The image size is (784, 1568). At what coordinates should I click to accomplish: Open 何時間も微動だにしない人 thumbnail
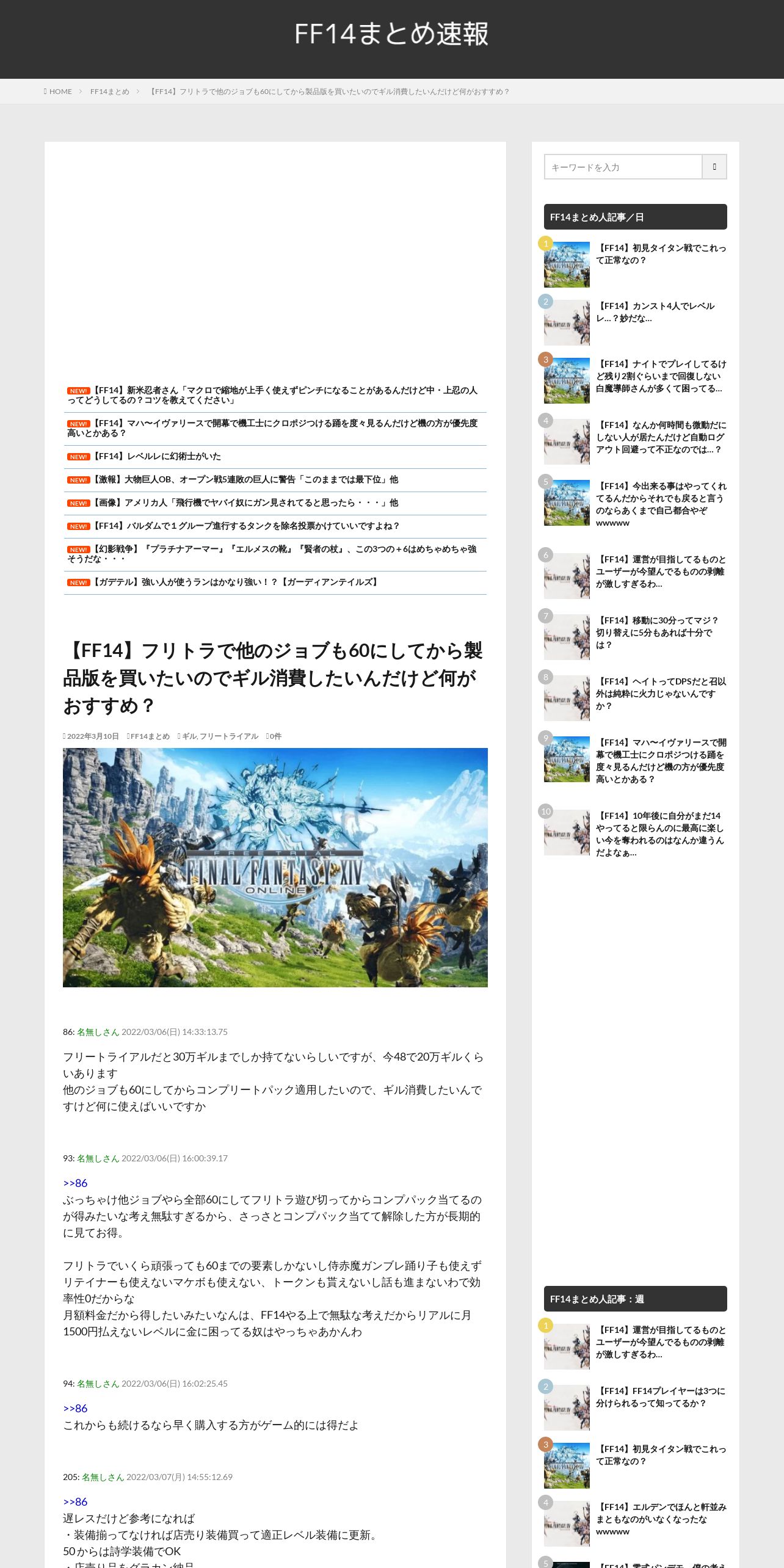pyautogui.click(x=567, y=441)
